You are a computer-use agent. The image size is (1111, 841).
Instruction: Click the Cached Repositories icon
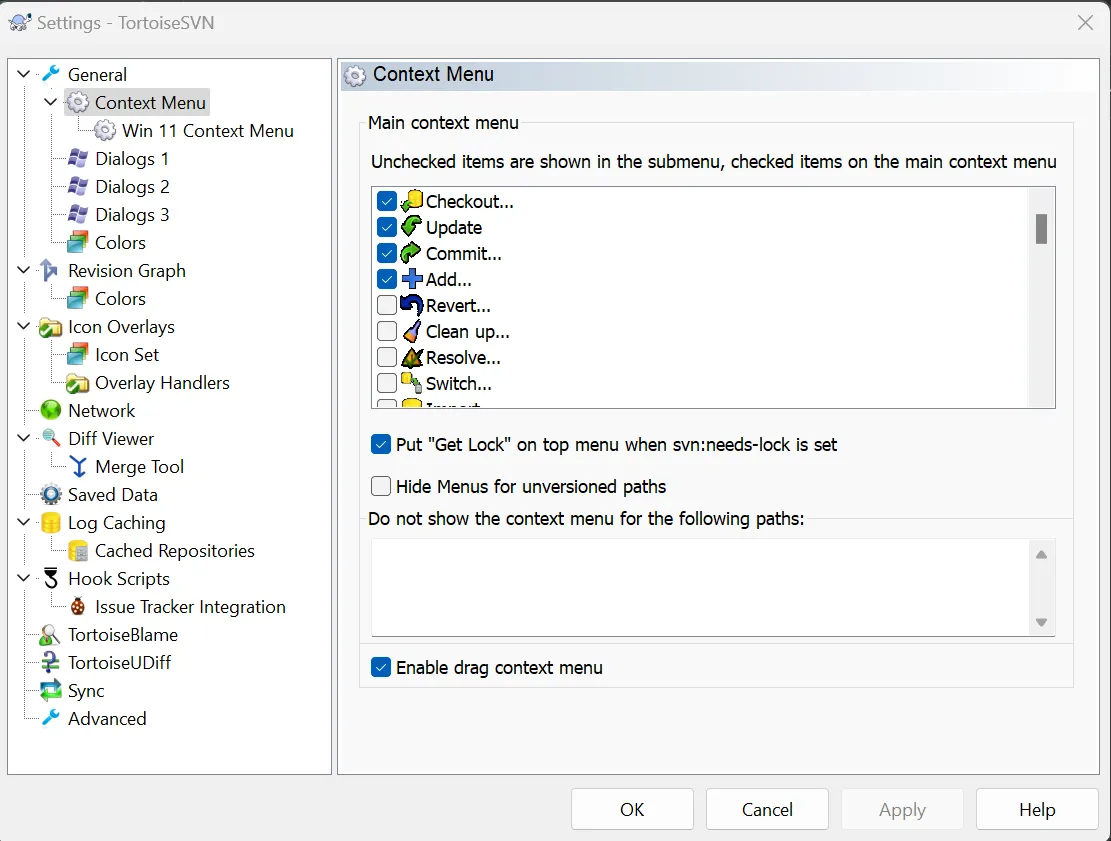tap(78, 551)
